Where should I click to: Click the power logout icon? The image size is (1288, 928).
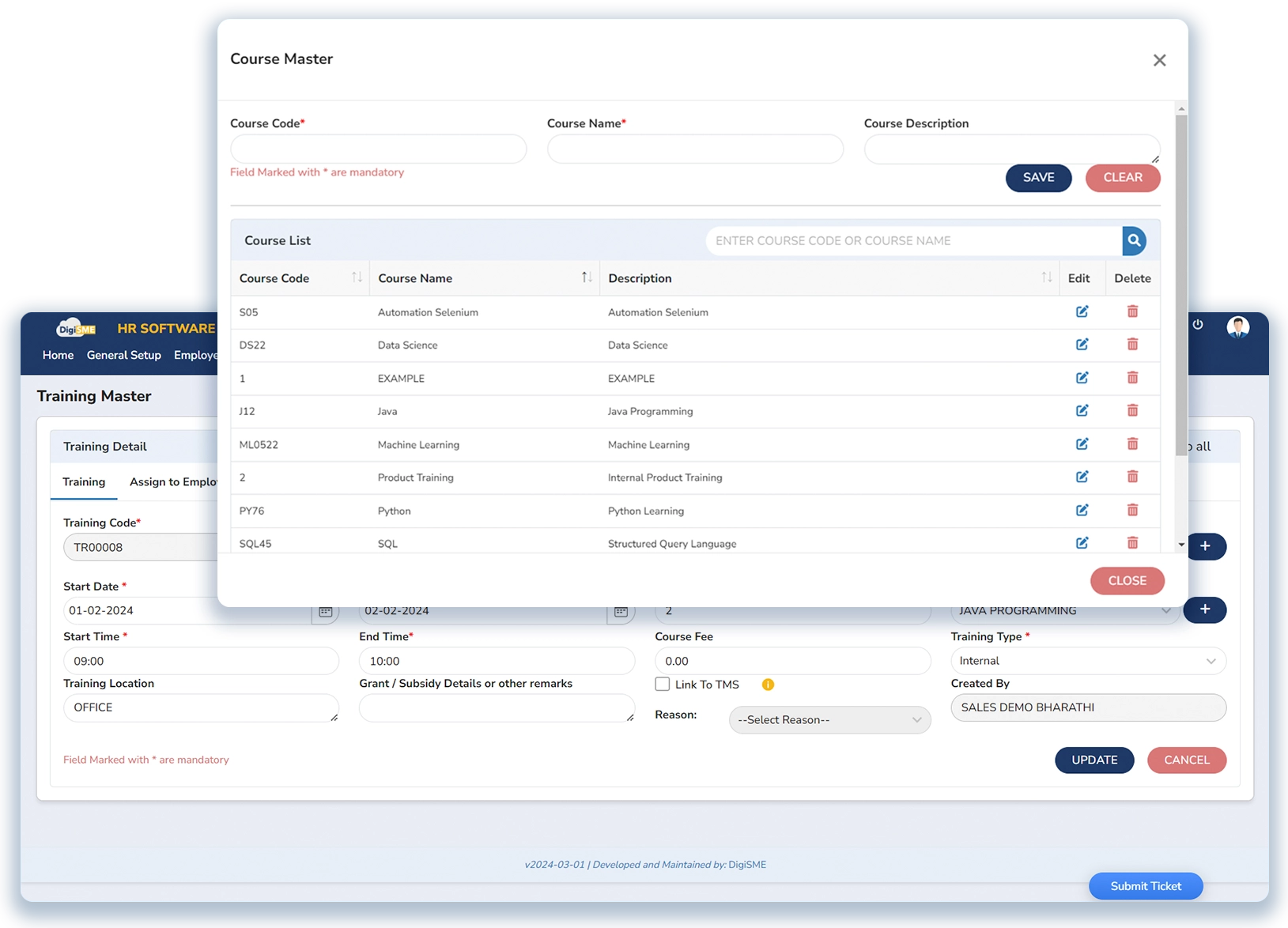(x=1198, y=325)
